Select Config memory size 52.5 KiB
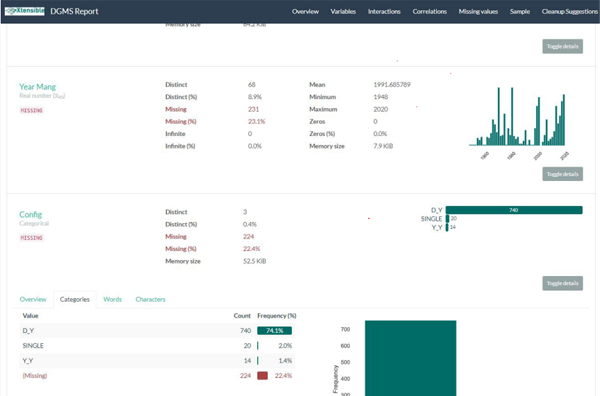600x396 pixels. [x=254, y=261]
